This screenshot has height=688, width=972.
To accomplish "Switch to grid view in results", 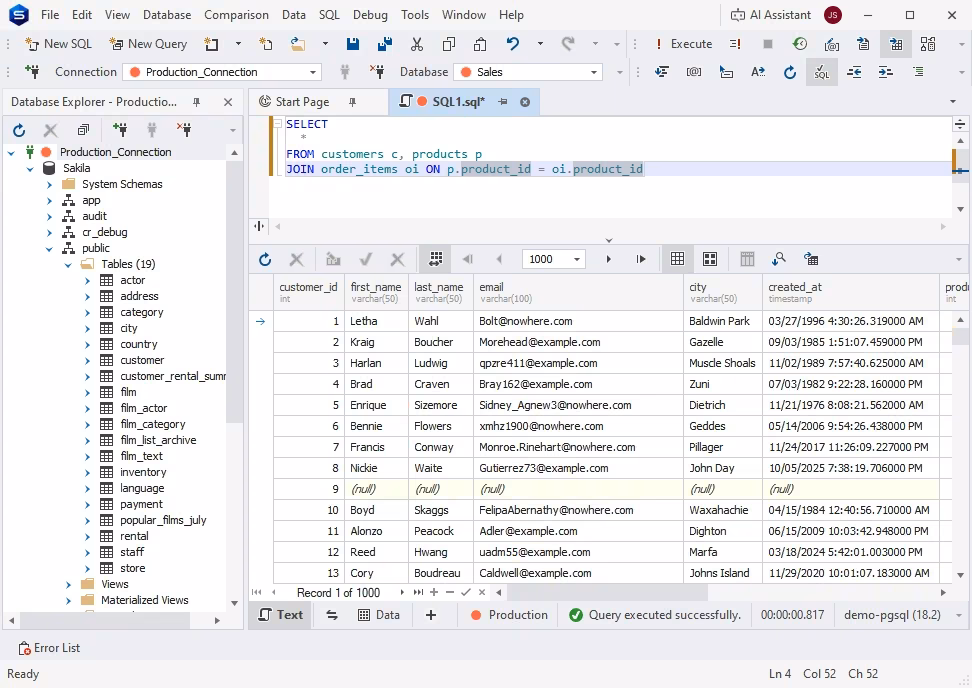I will 678,259.
